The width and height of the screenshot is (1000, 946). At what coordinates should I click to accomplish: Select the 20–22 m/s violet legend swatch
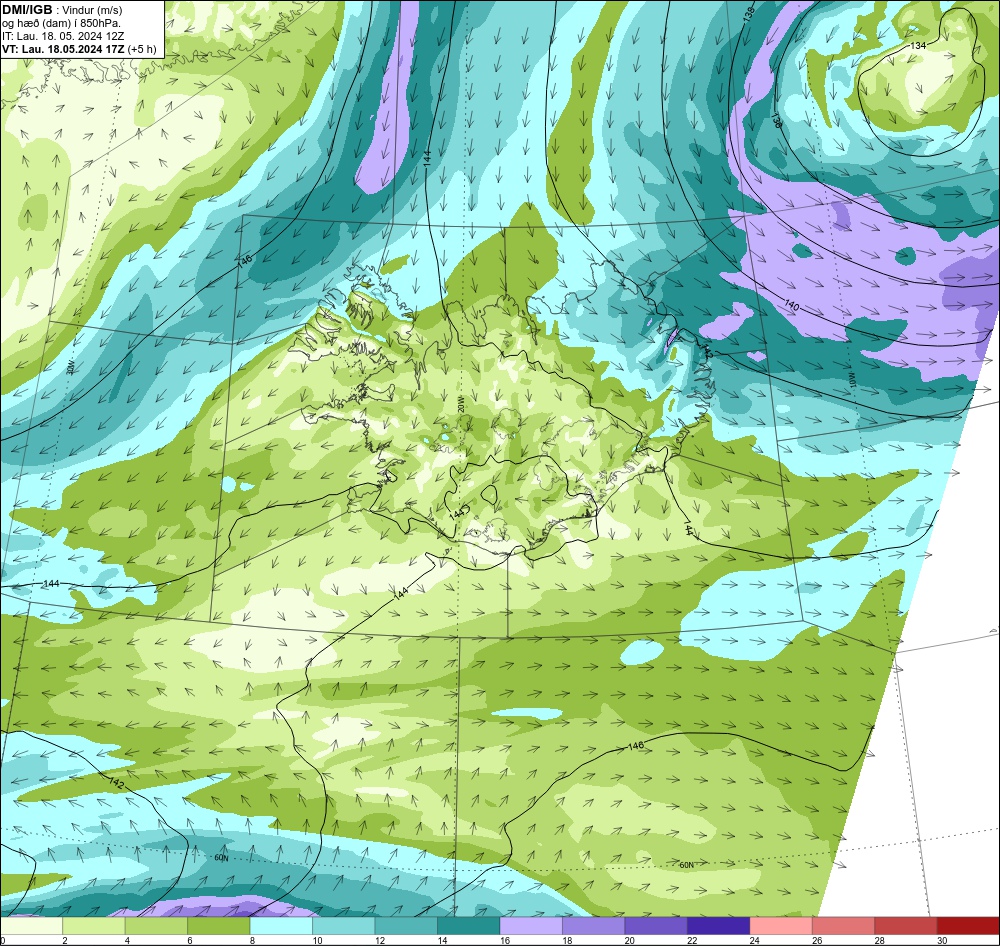656,926
